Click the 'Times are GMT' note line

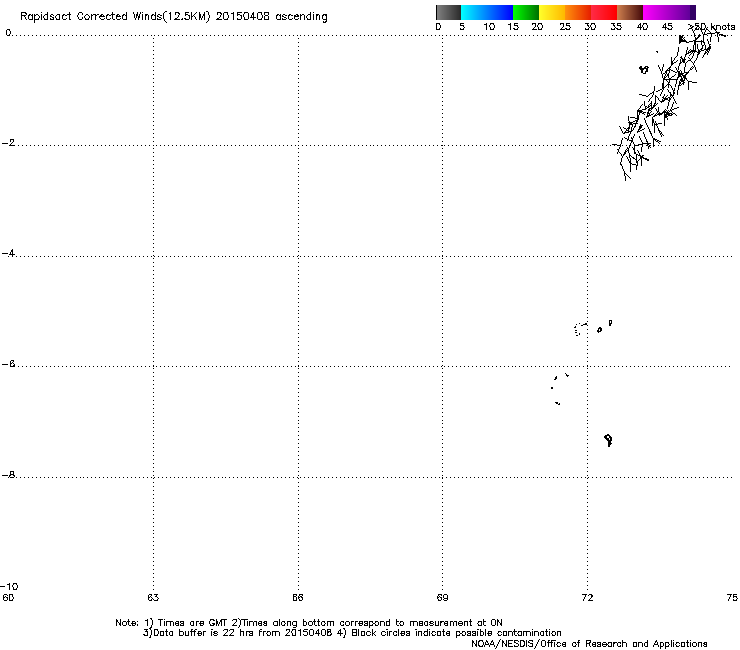point(309,623)
